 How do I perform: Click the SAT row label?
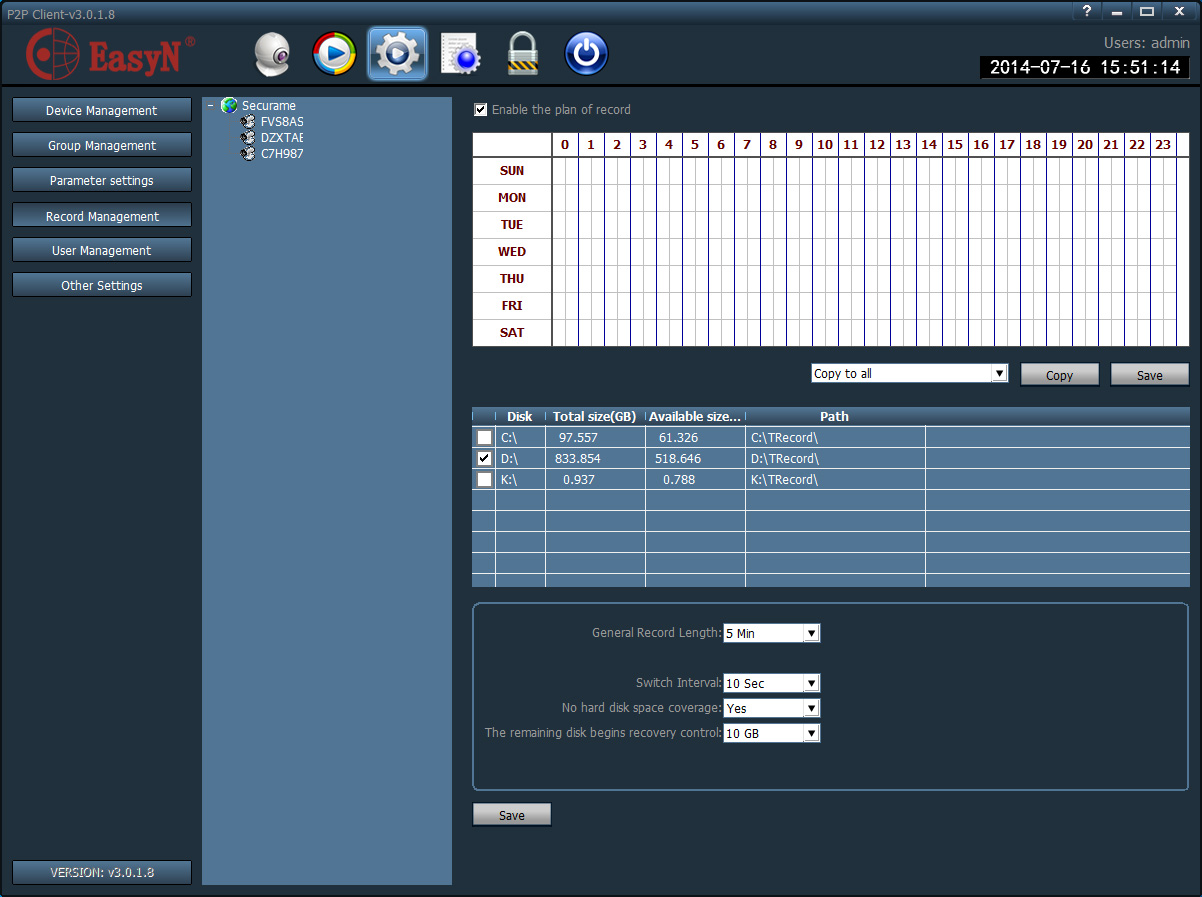512,333
